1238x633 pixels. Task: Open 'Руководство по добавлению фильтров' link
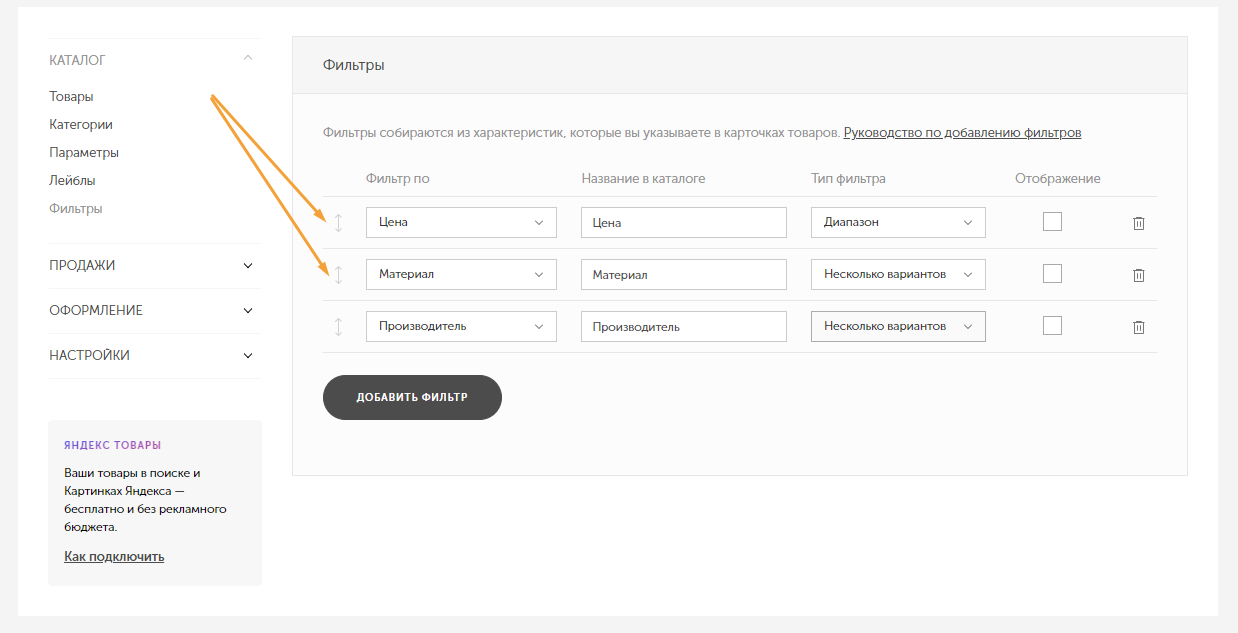tap(962, 132)
